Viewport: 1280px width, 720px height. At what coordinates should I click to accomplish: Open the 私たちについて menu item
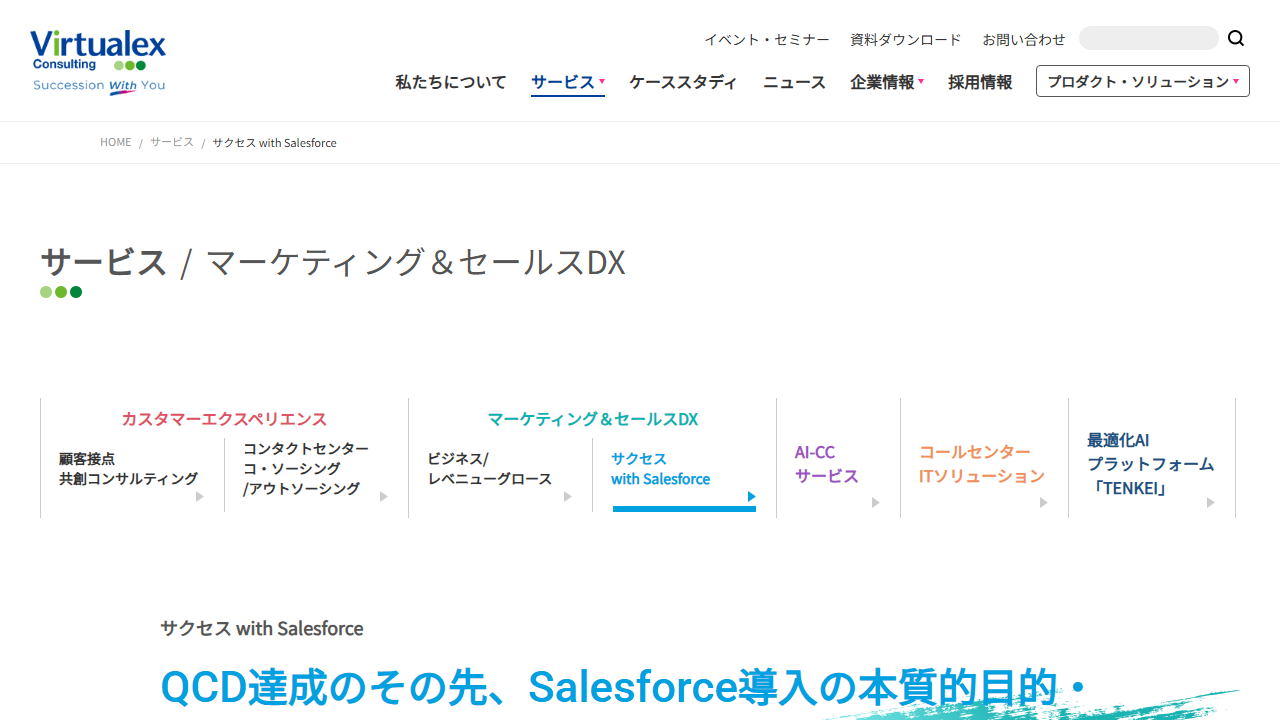coord(451,82)
